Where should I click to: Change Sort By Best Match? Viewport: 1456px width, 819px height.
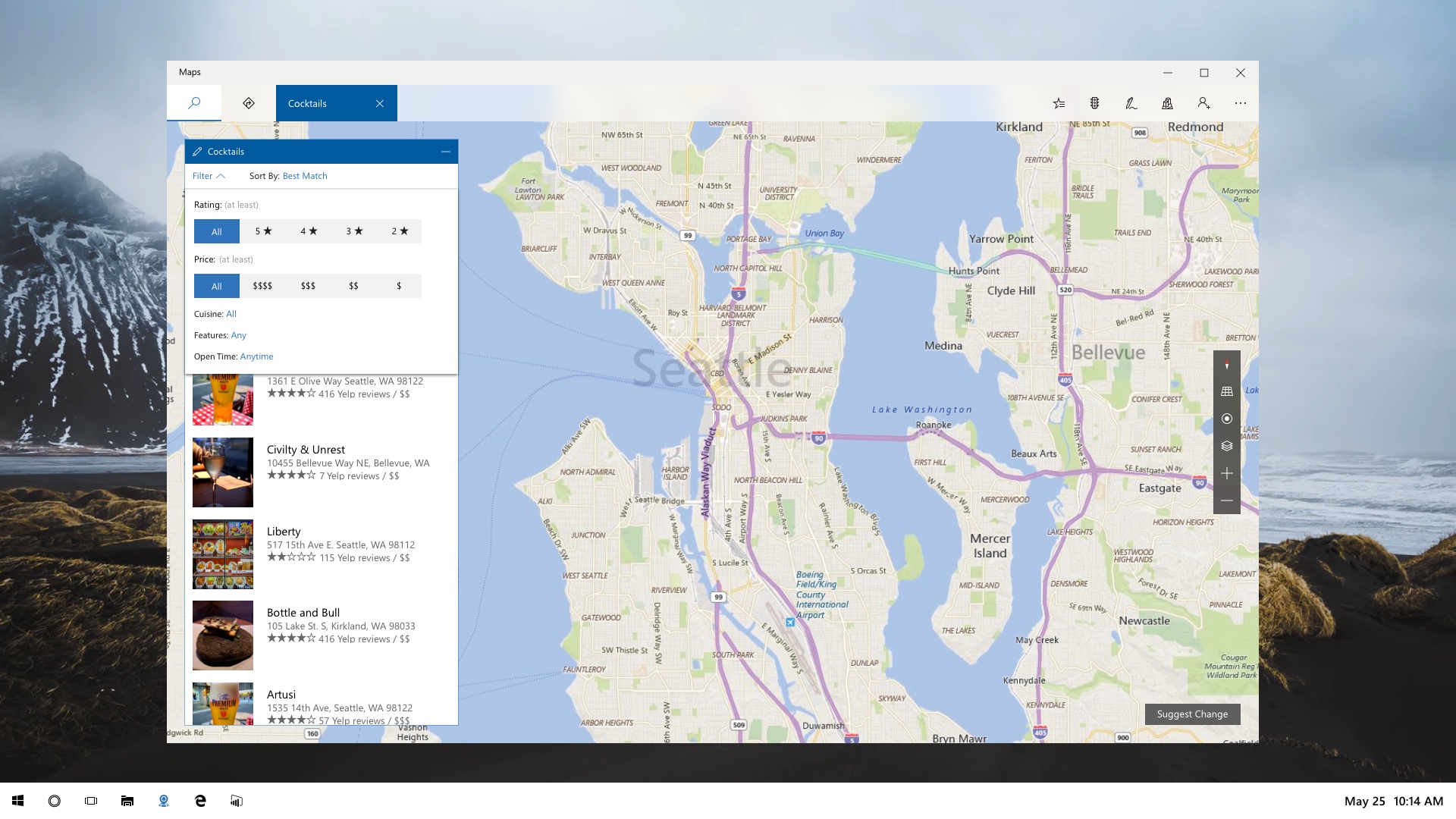click(x=305, y=176)
